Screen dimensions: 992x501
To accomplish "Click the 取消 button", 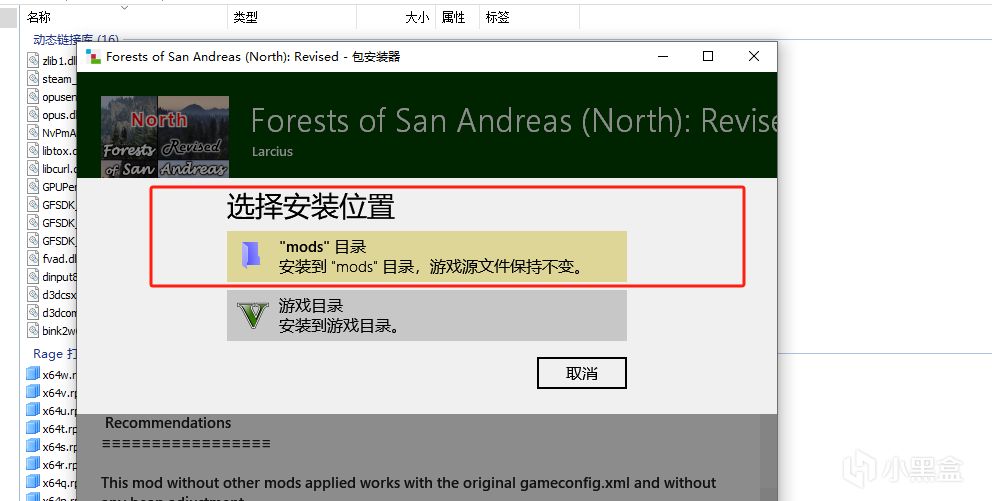I will coord(581,373).
